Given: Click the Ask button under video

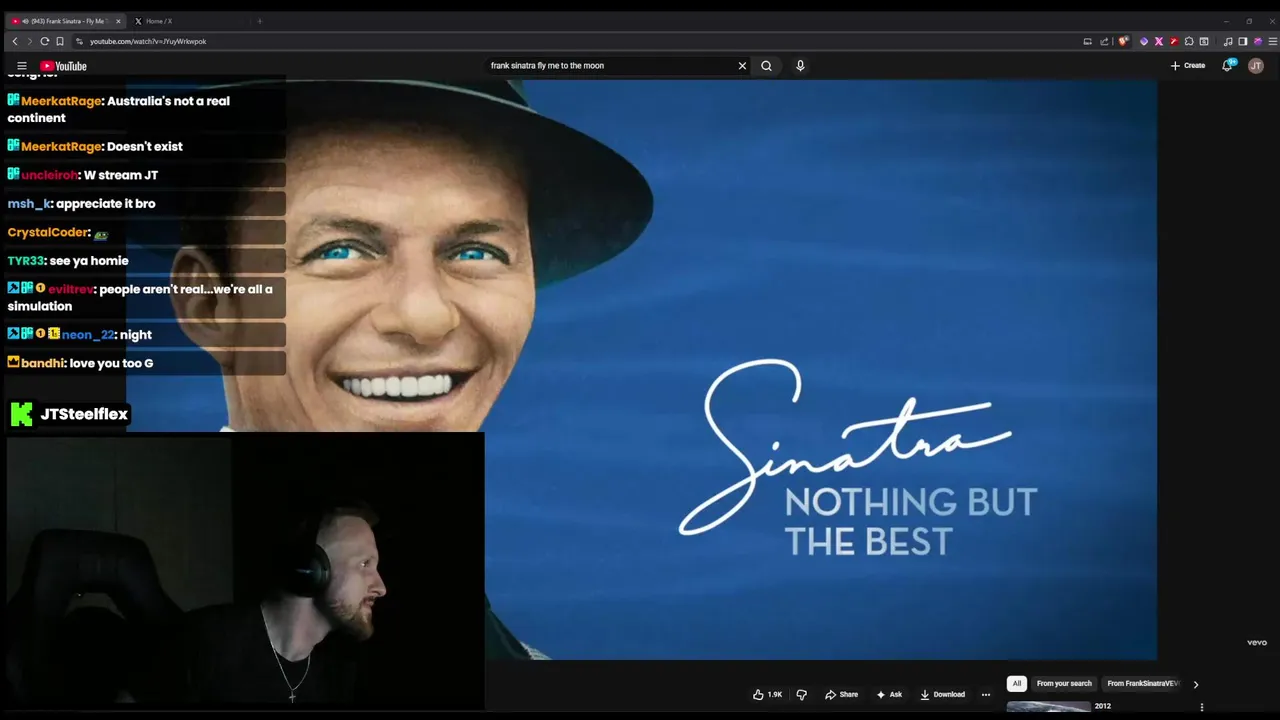Looking at the screenshot, I should tap(889, 695).
